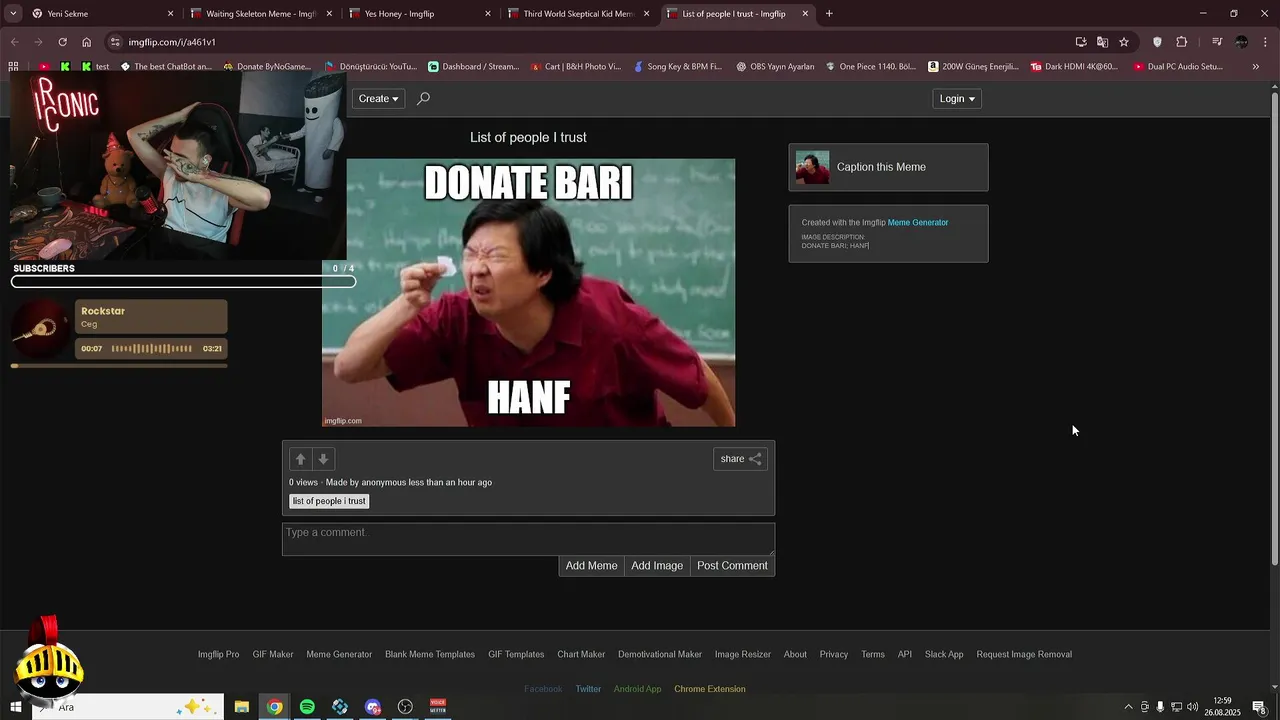Open the Chrome Extension footer link
Viewport: 1280px width, 720px height.
(x=710, y=689)
